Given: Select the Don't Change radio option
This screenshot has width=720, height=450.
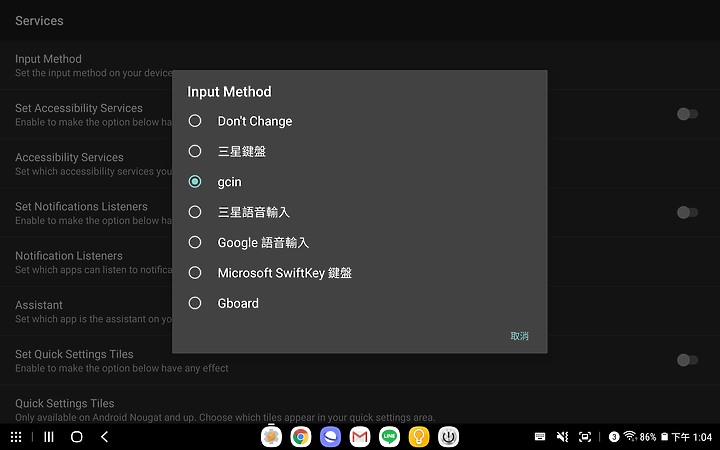Looking at the screenshot, I should [x=360, y=121].
